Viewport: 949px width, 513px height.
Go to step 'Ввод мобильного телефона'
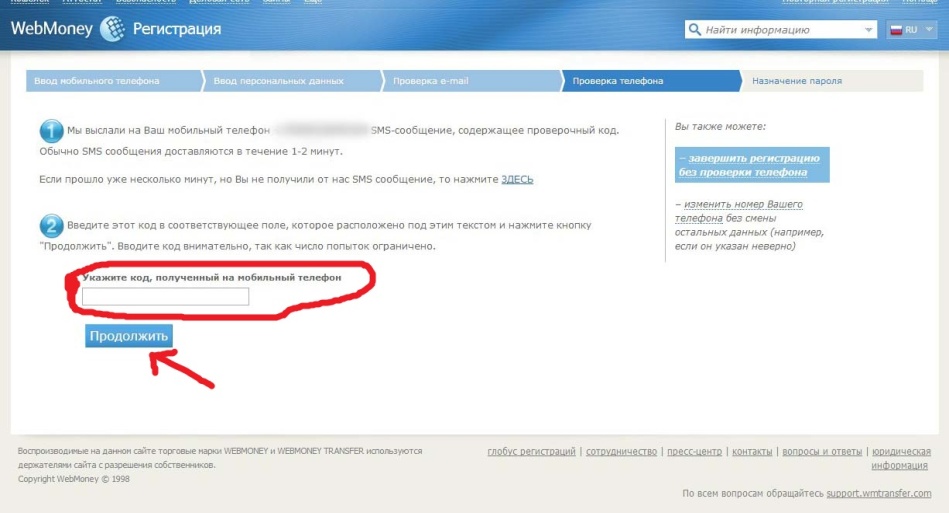point(113,80)
